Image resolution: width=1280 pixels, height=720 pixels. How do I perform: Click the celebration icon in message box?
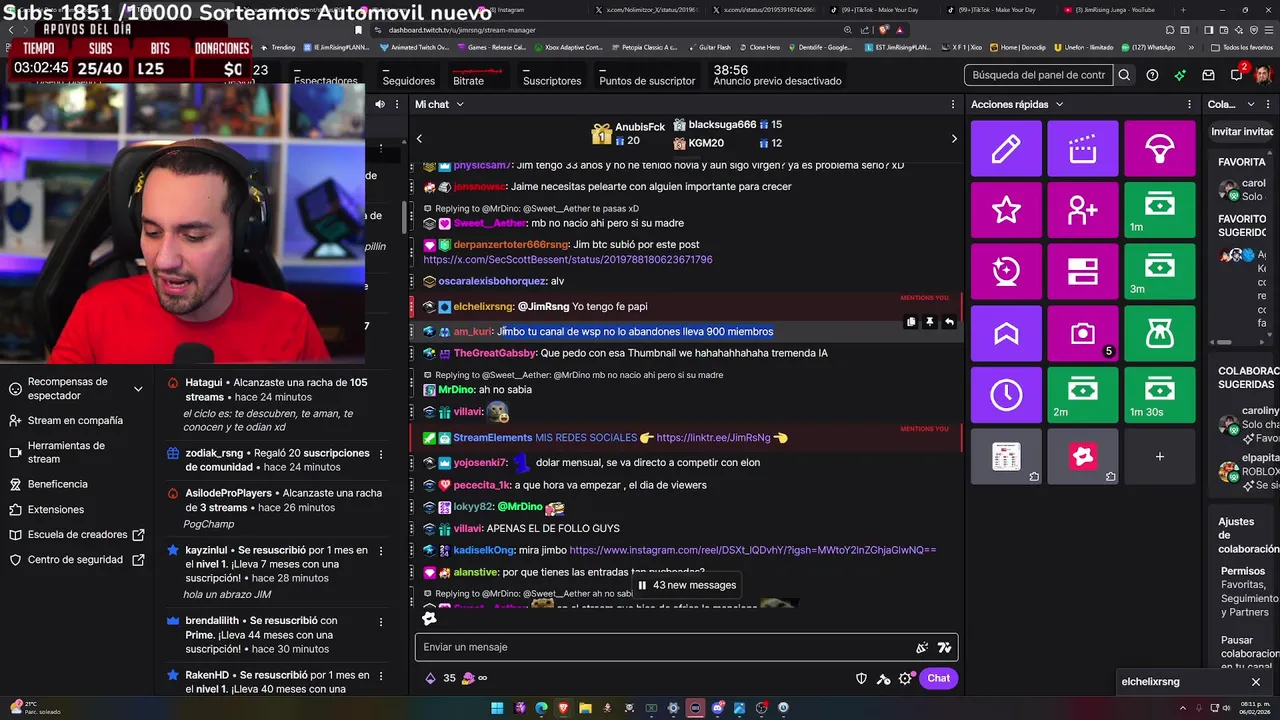pyautogui.click(x=922, y=647)
